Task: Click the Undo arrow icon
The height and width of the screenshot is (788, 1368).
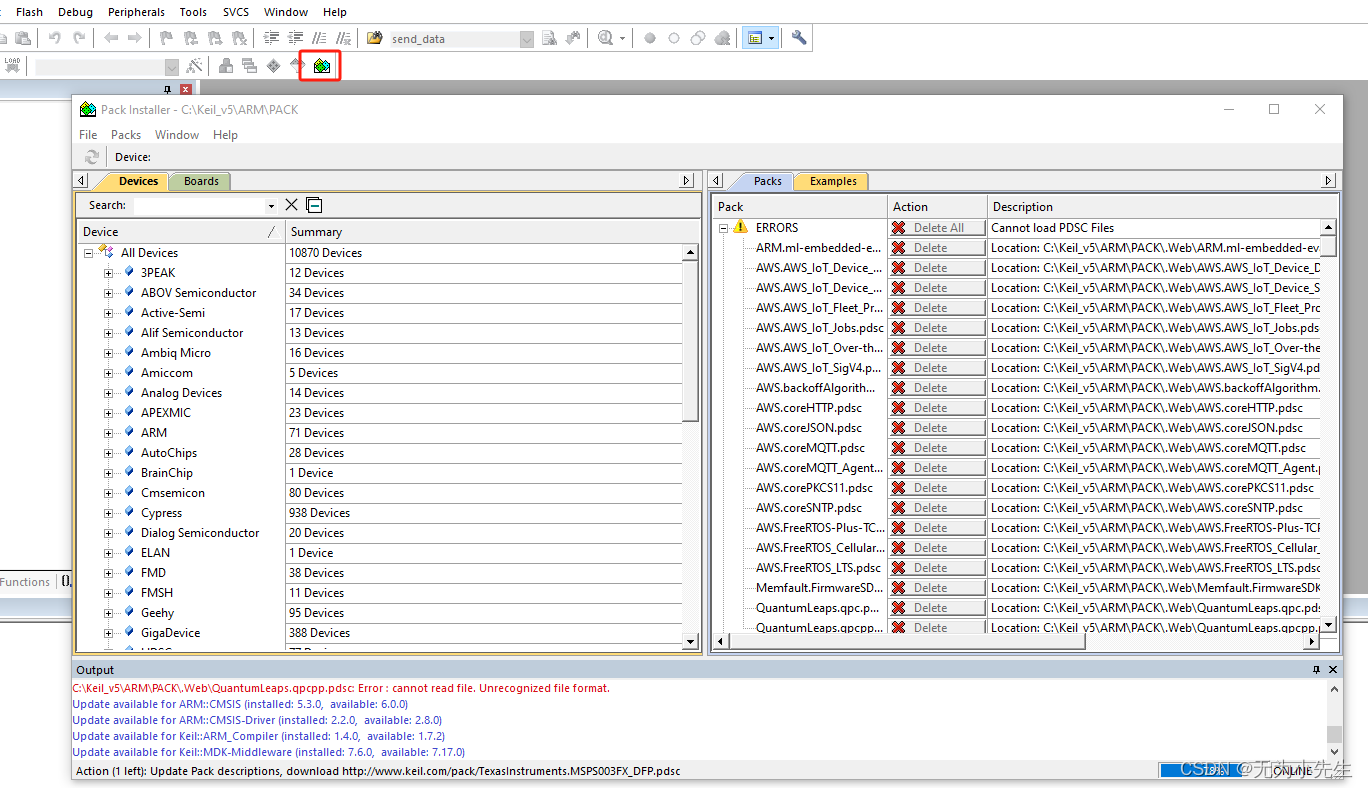Action: (x=55, y=38)
